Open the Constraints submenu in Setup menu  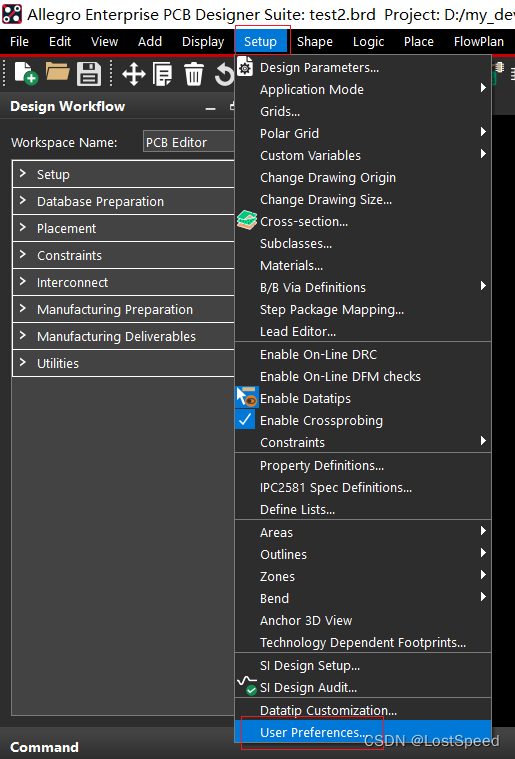click(x=363, y=442)
